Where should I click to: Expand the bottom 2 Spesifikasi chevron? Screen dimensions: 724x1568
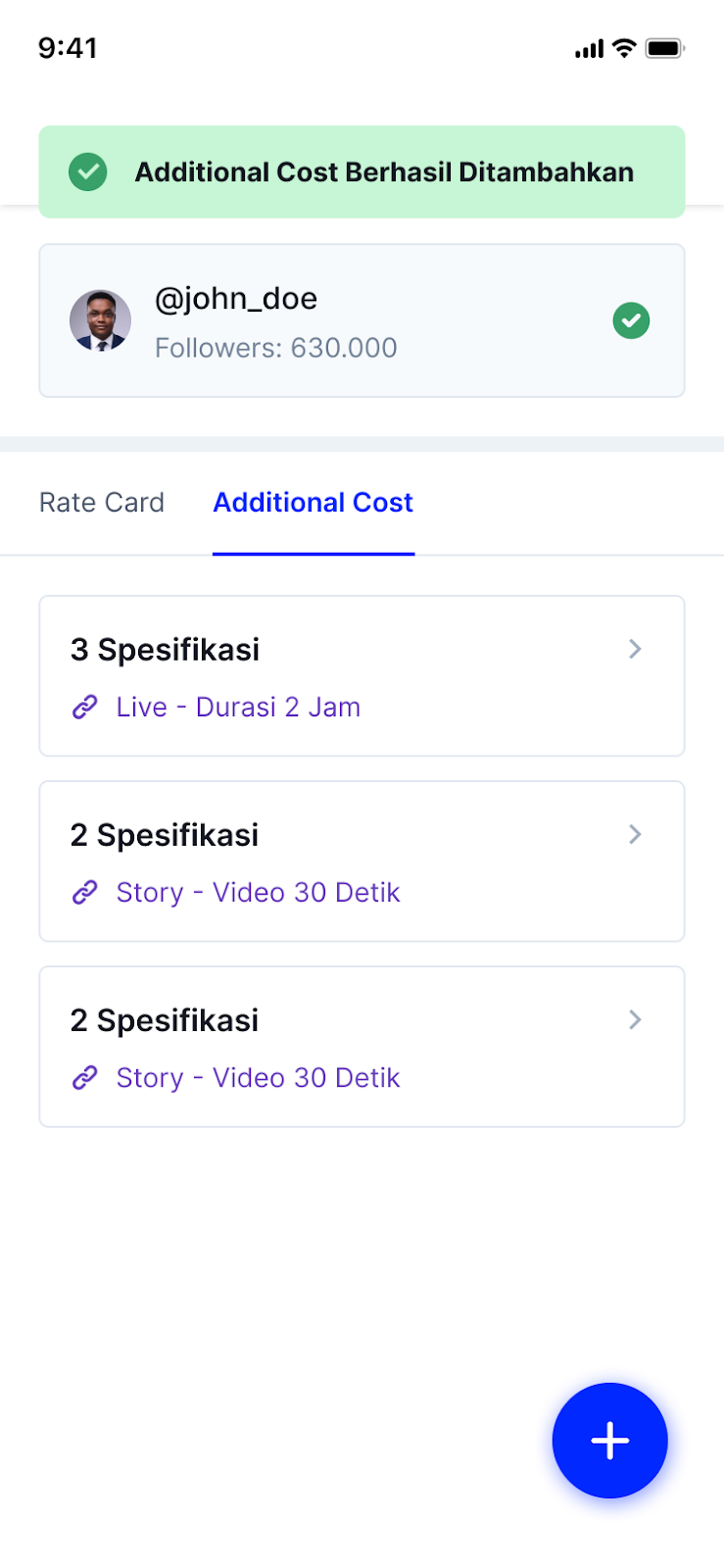coord(635,1019)
